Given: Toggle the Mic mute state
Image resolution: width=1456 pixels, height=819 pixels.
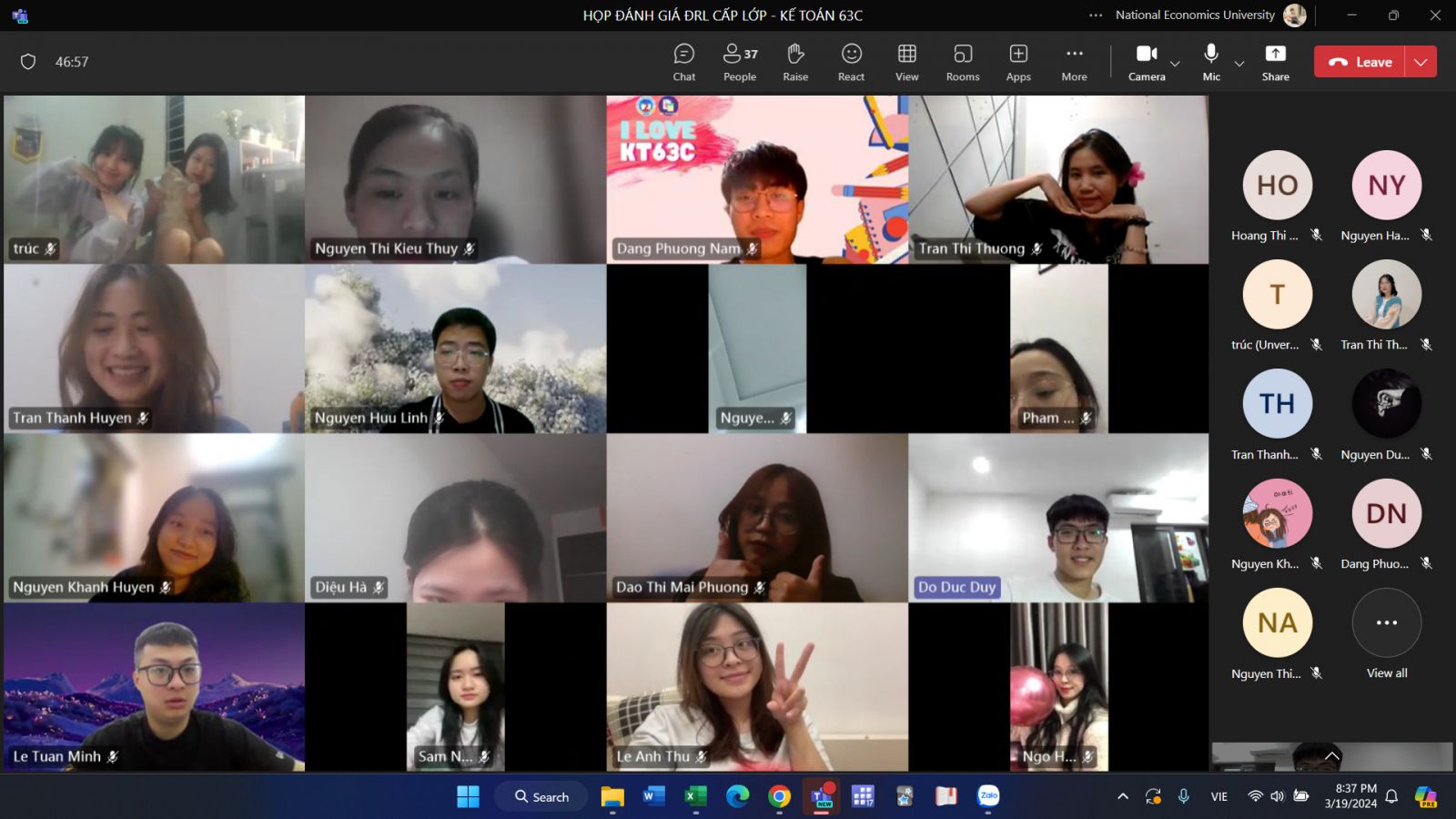Looking at the screenshot, I should pyautogui.click(x=1211, y=62).
